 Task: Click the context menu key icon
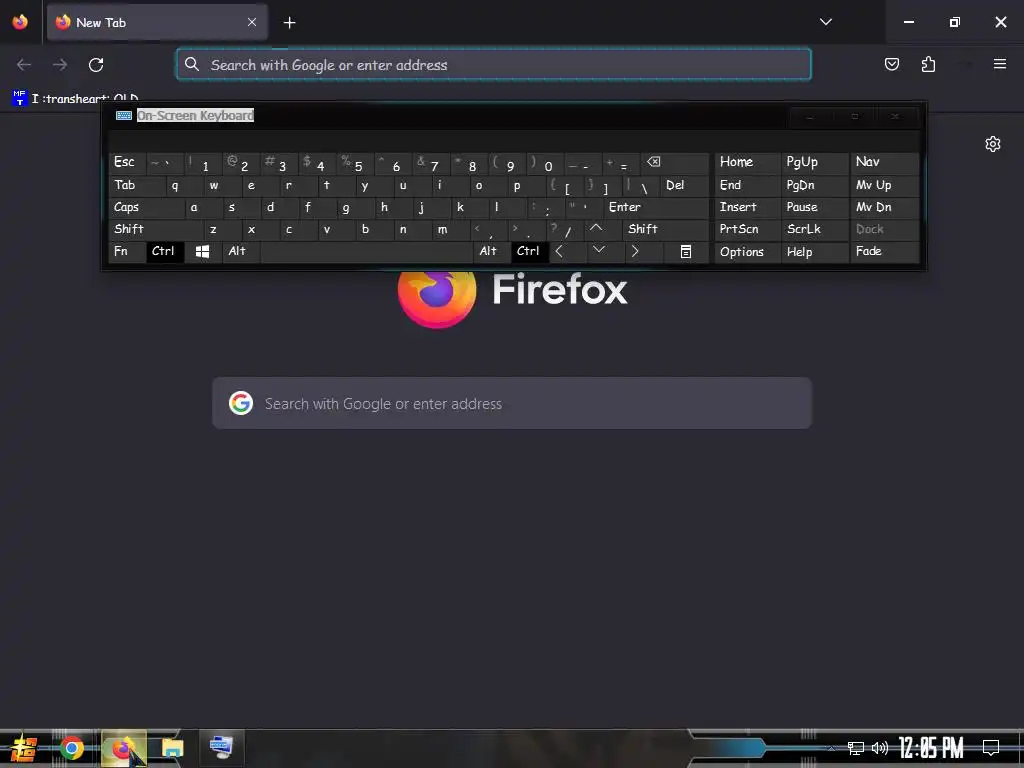tap(686, 251)
